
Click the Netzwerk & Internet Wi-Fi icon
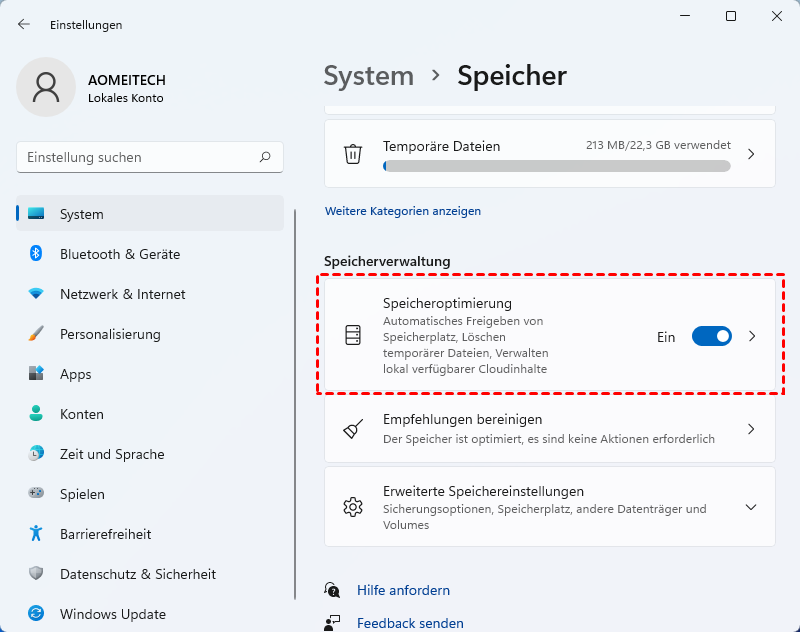(36, 294)
